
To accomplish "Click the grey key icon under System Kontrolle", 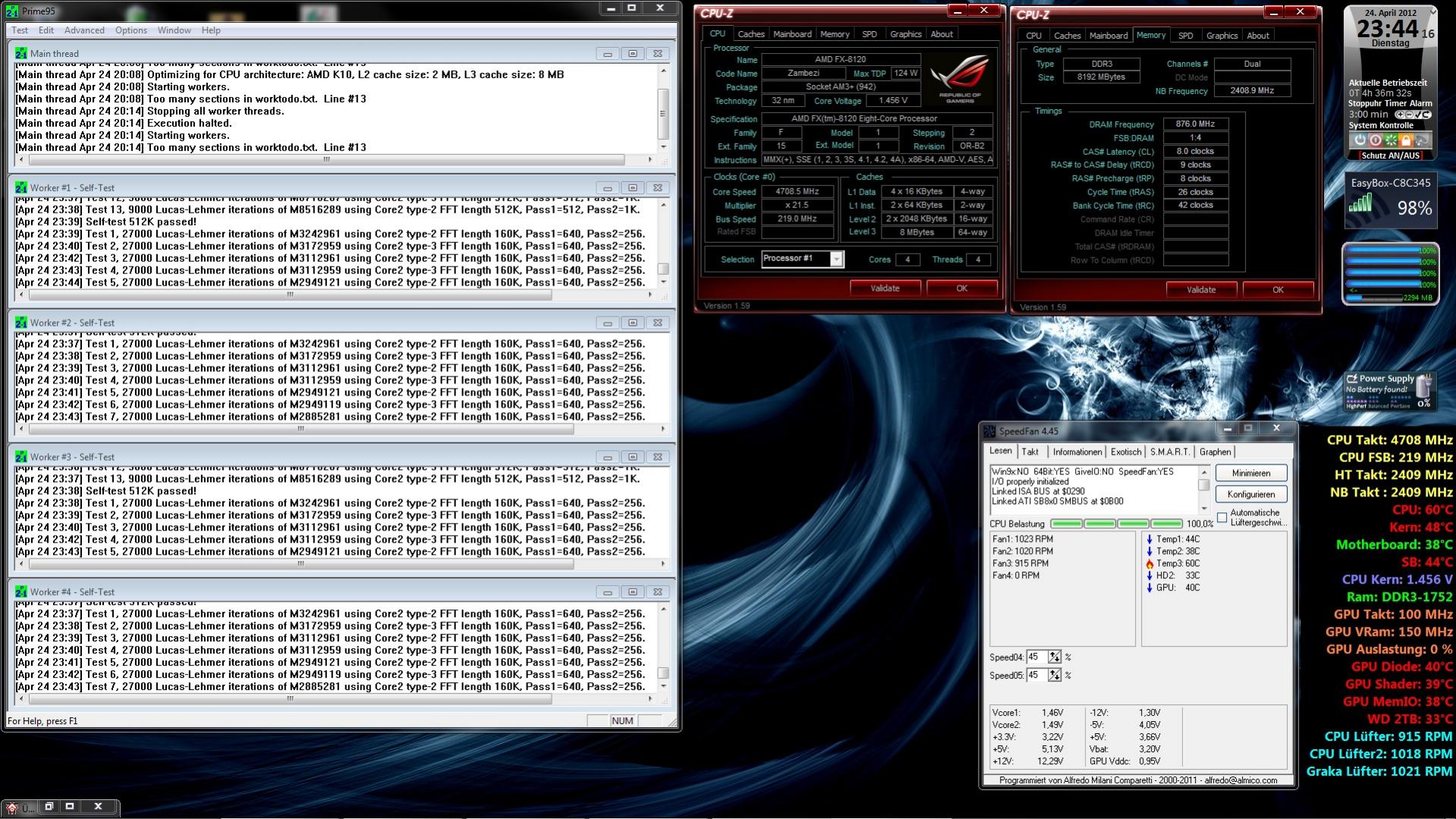I will pos(1422,140).
